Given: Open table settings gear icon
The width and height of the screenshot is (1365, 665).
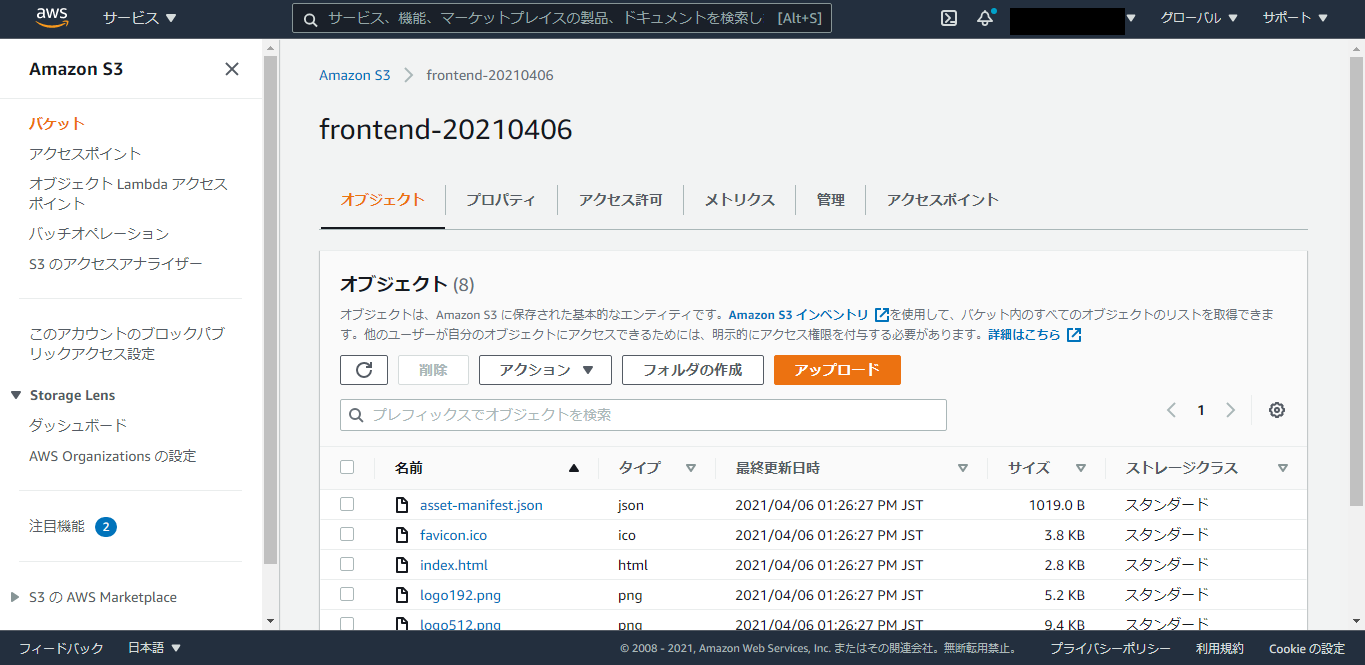Looking at the screenshot, I should click(1276, 410).
